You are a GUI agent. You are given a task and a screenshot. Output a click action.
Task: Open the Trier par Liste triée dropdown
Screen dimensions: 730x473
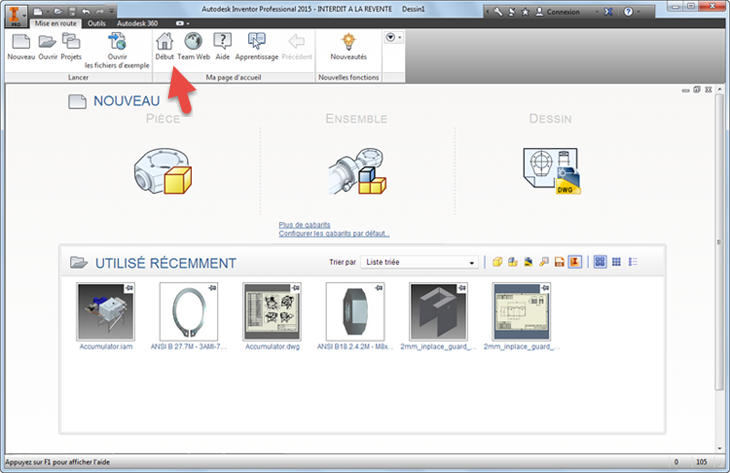(x=419, y=262)
